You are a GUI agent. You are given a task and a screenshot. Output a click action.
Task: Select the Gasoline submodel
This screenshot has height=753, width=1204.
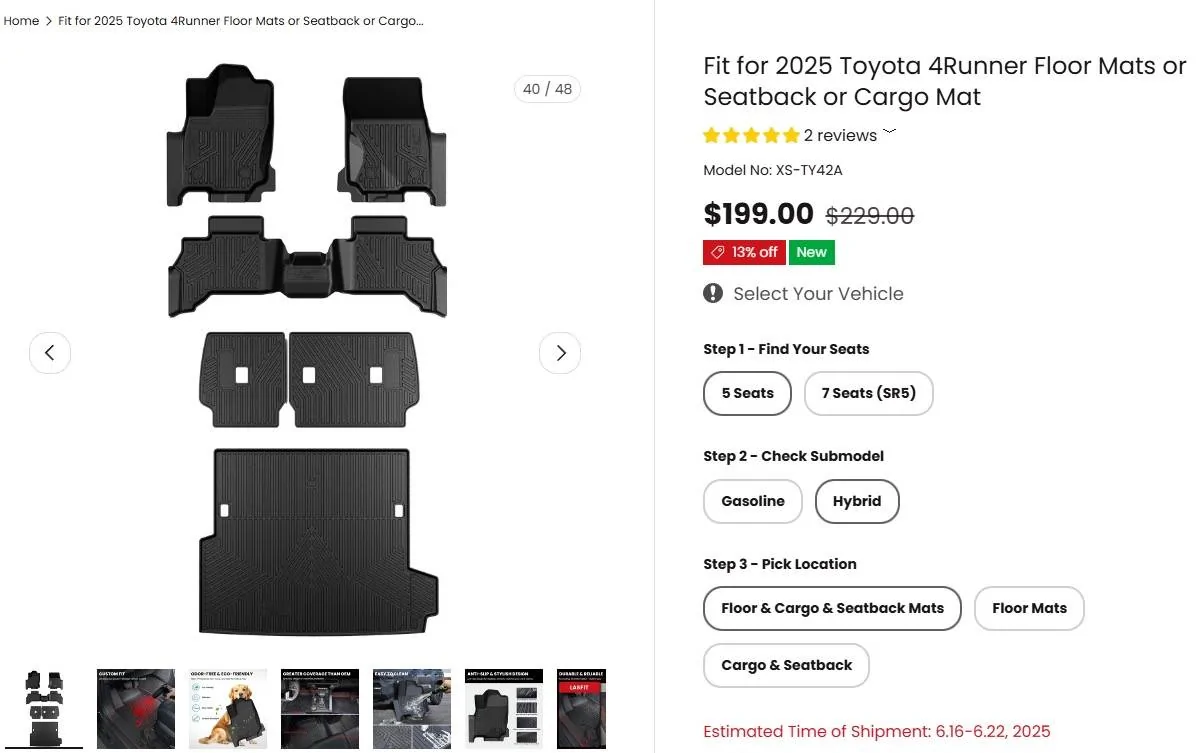[752, 501]
